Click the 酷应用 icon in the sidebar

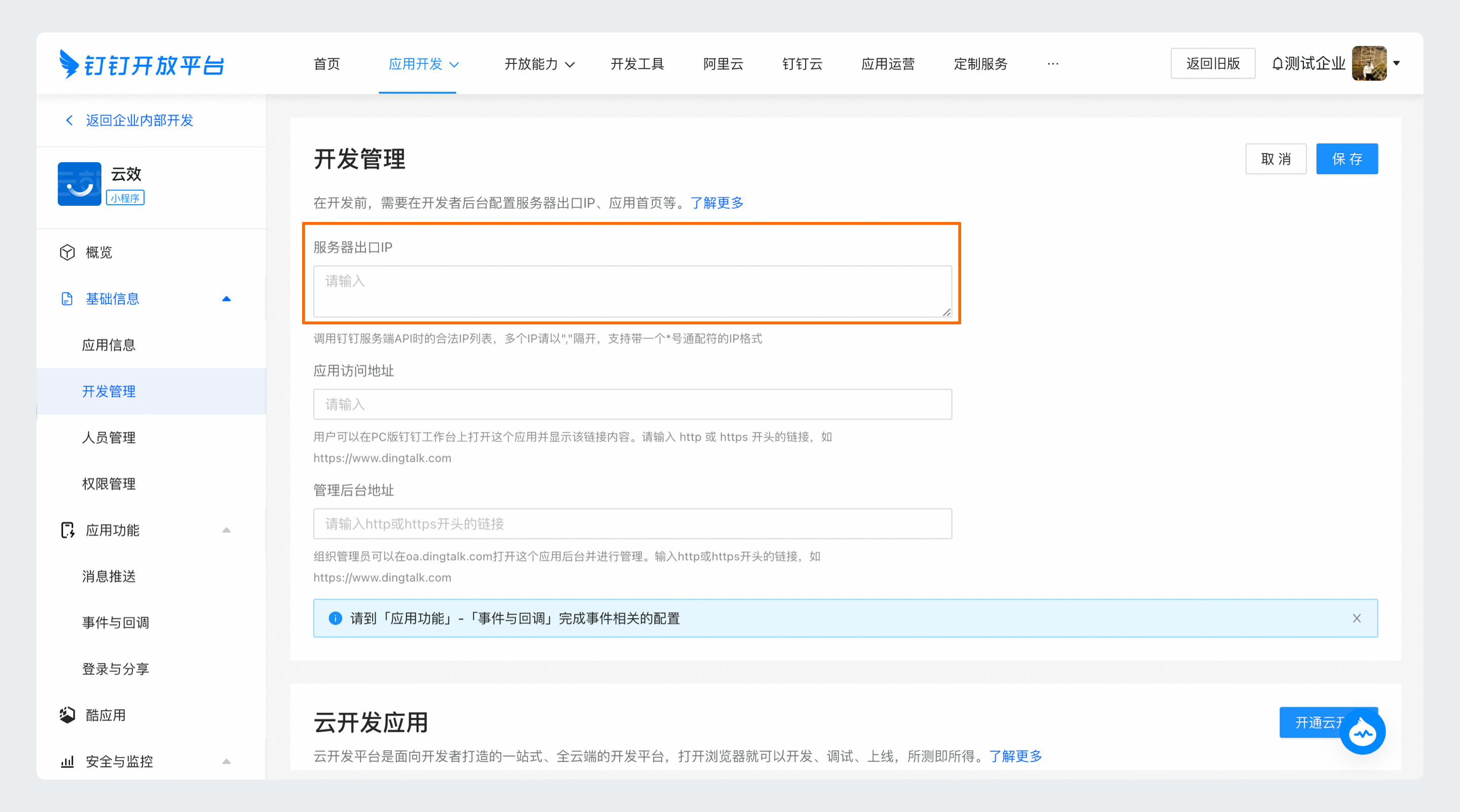[x=67, y=715]
